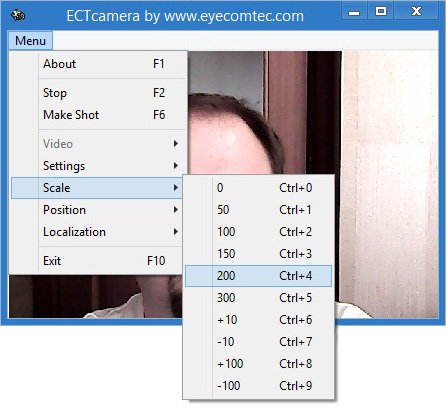
Task: Decrease scale by -10
Action: click(258, 342)
